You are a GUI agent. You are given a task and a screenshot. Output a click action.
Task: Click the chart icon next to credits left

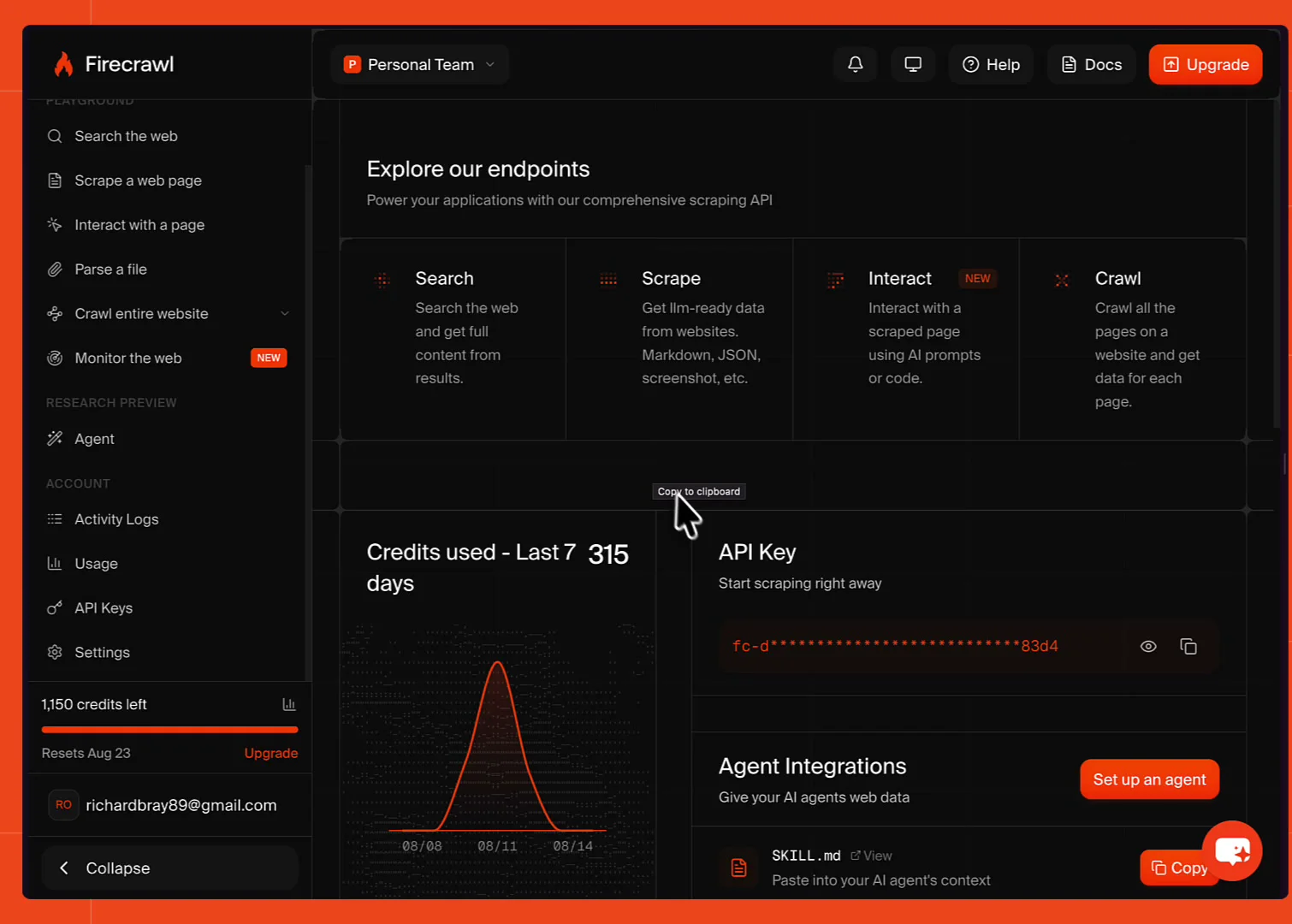point(289,704)
